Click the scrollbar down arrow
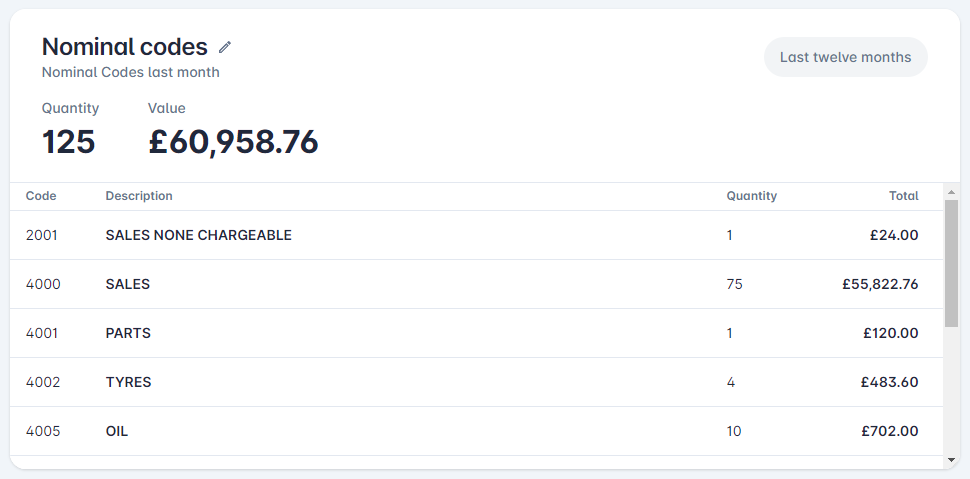The width and height of the screenshot is (970, 479). 951,460
